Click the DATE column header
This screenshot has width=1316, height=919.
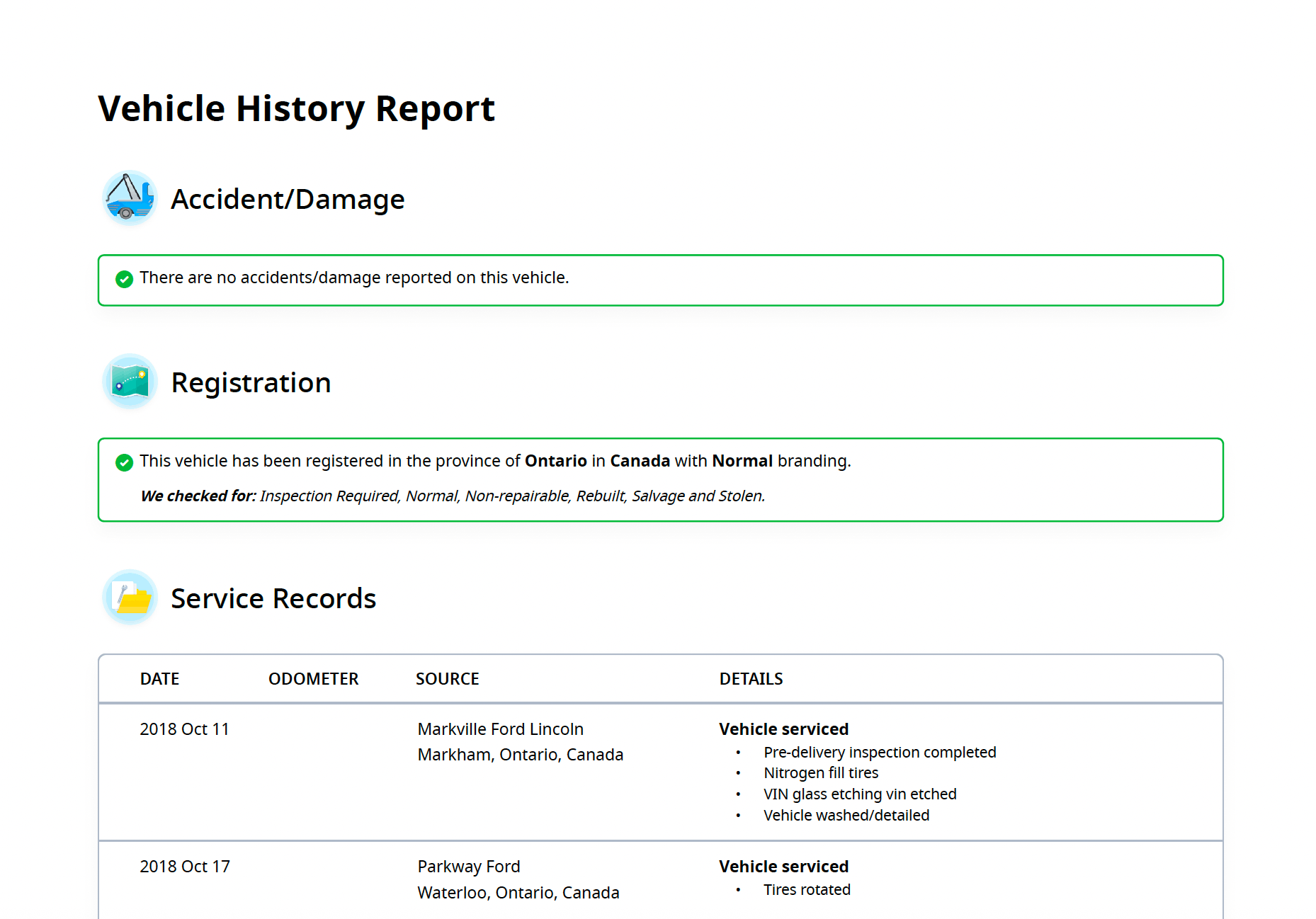point(159,679)
